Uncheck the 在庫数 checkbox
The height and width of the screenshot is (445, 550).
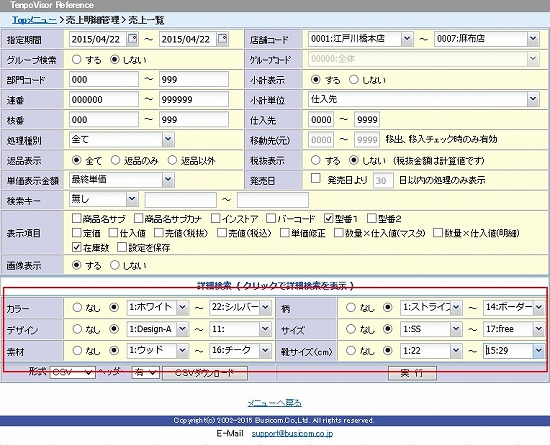76,247
